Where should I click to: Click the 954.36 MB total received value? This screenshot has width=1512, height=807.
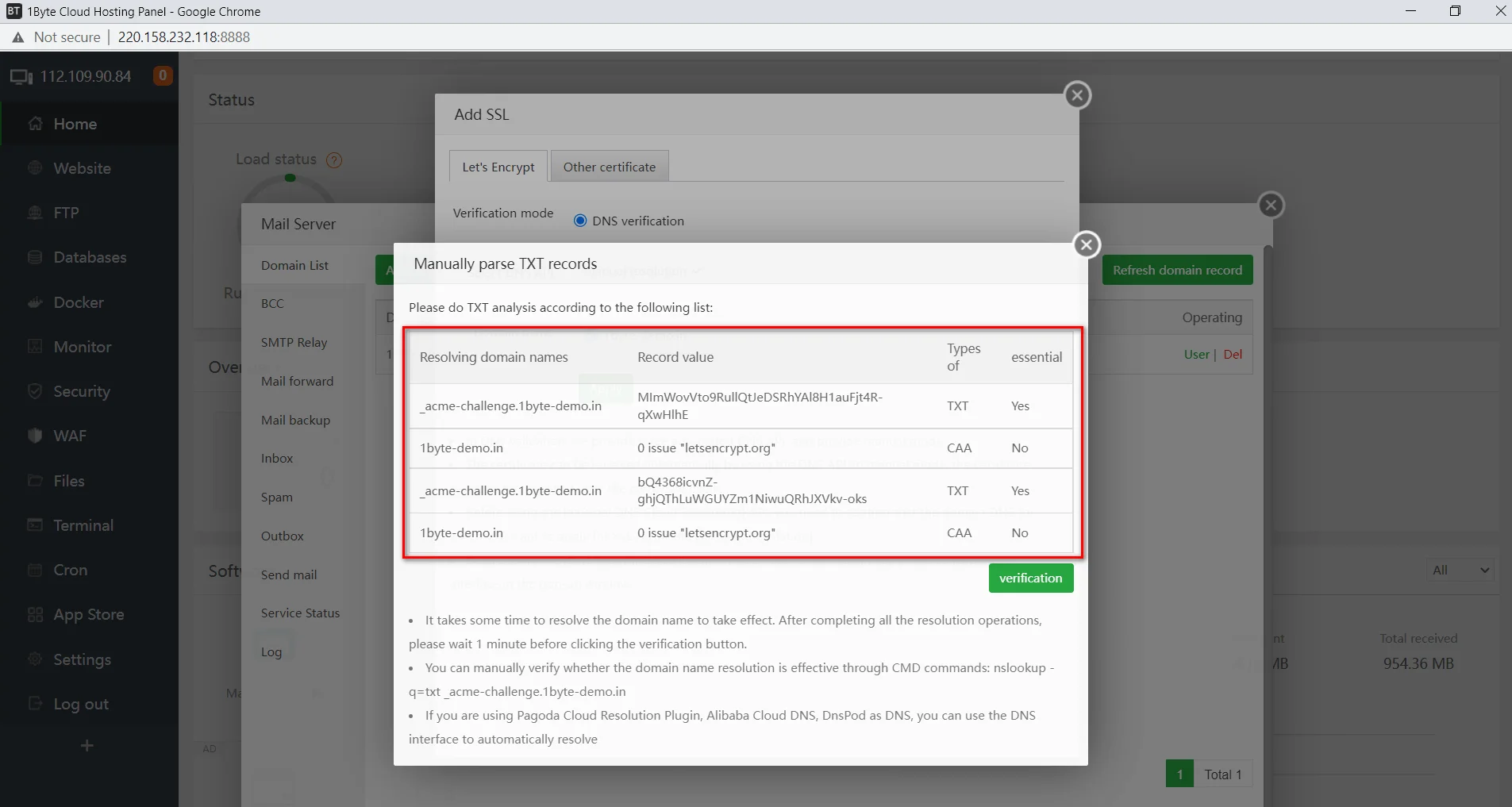point(1418,663)
